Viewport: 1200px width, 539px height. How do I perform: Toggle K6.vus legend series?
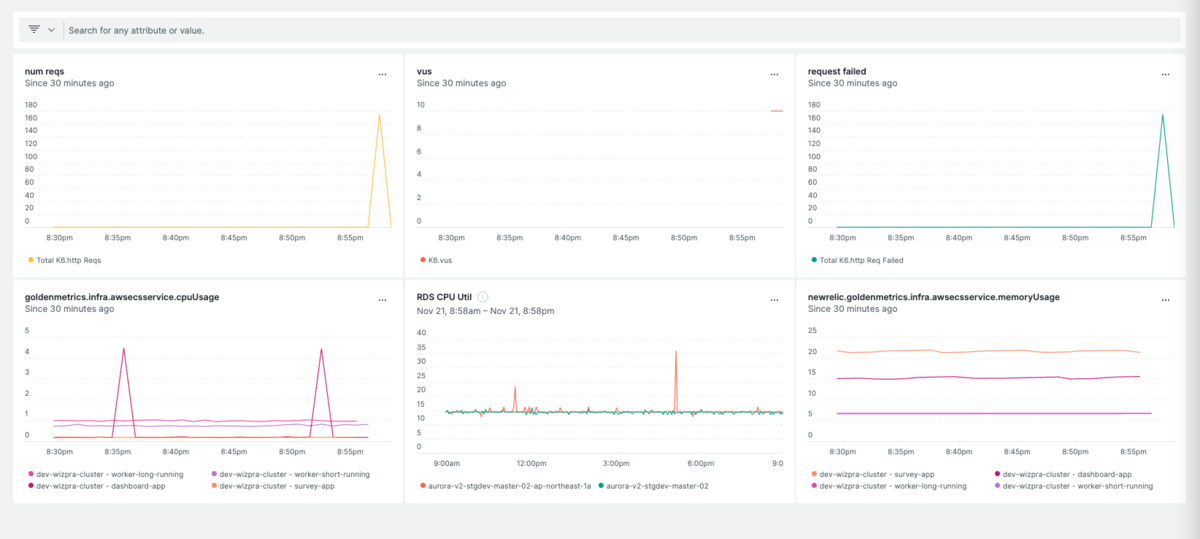[x=438, y=260]
